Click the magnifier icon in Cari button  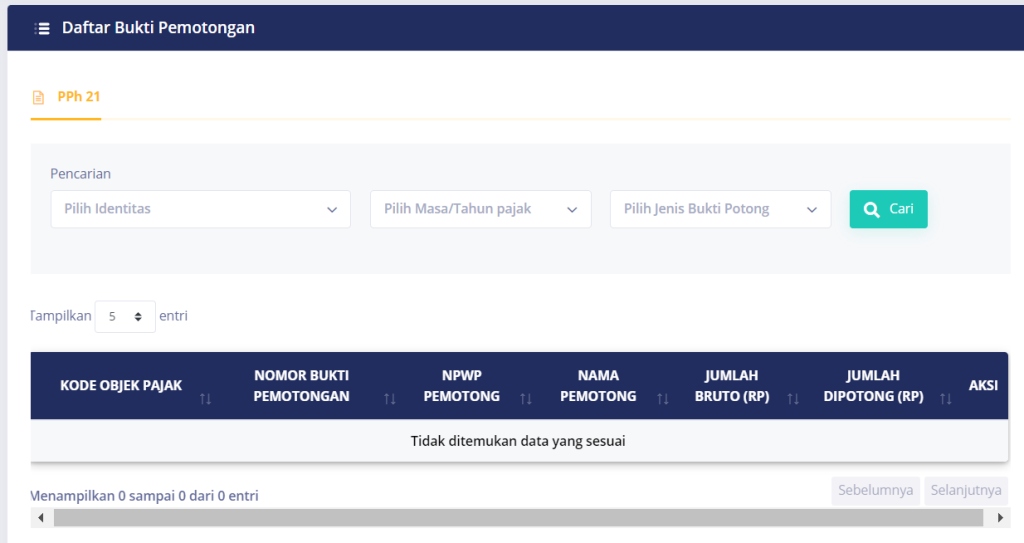coord(871,209)
